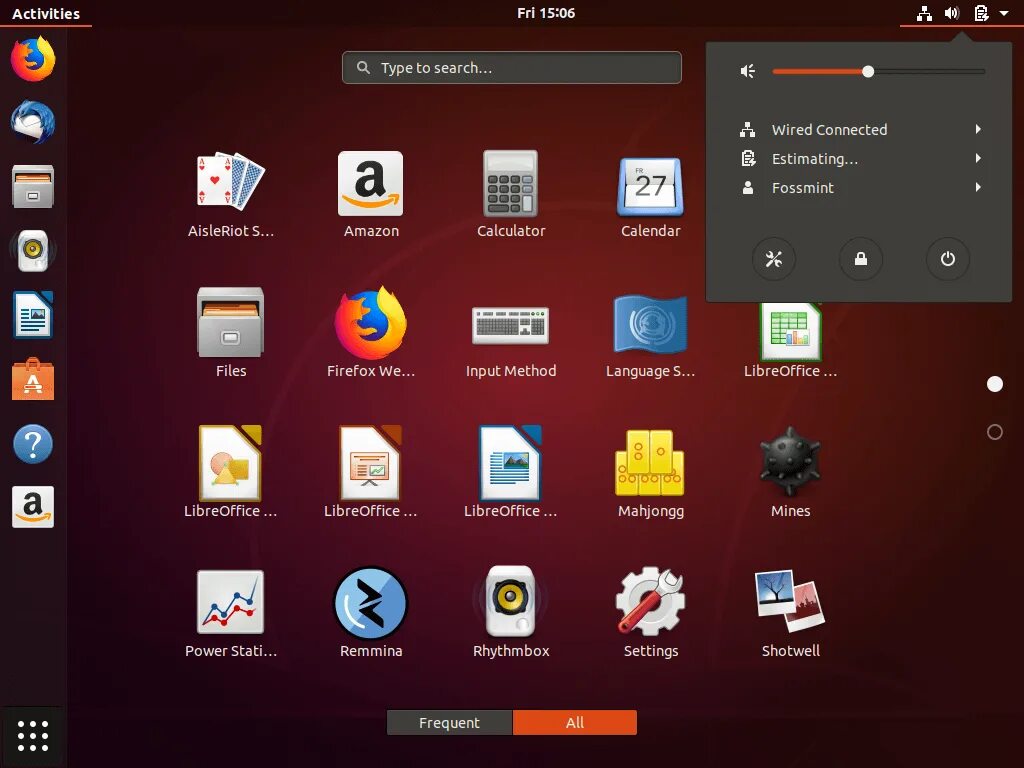Open Amazon from the dock
This screenshot has width=1024, height=768.
click(x=33, y=507)
